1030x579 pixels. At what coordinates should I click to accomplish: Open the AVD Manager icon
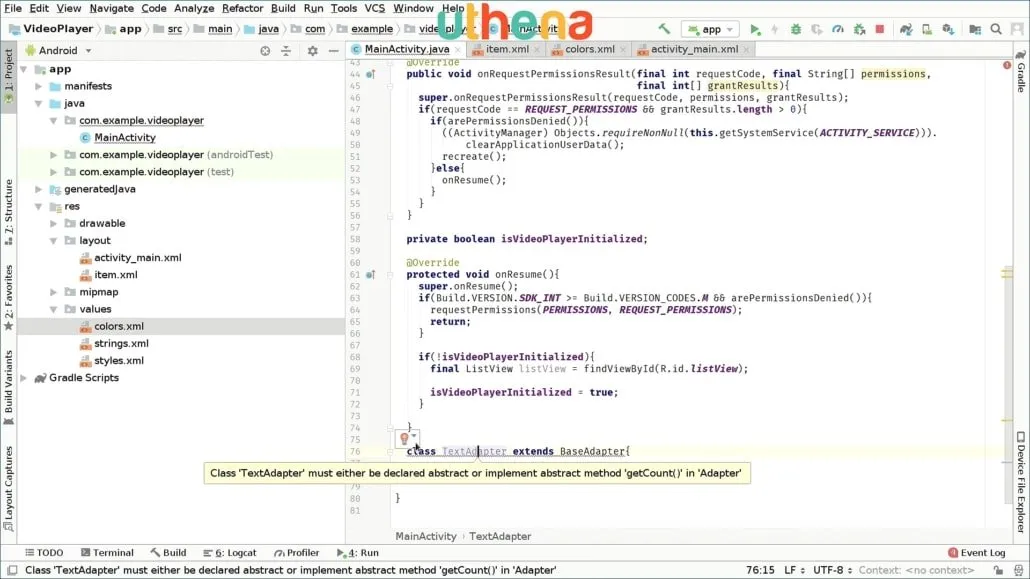pos(927,29)
